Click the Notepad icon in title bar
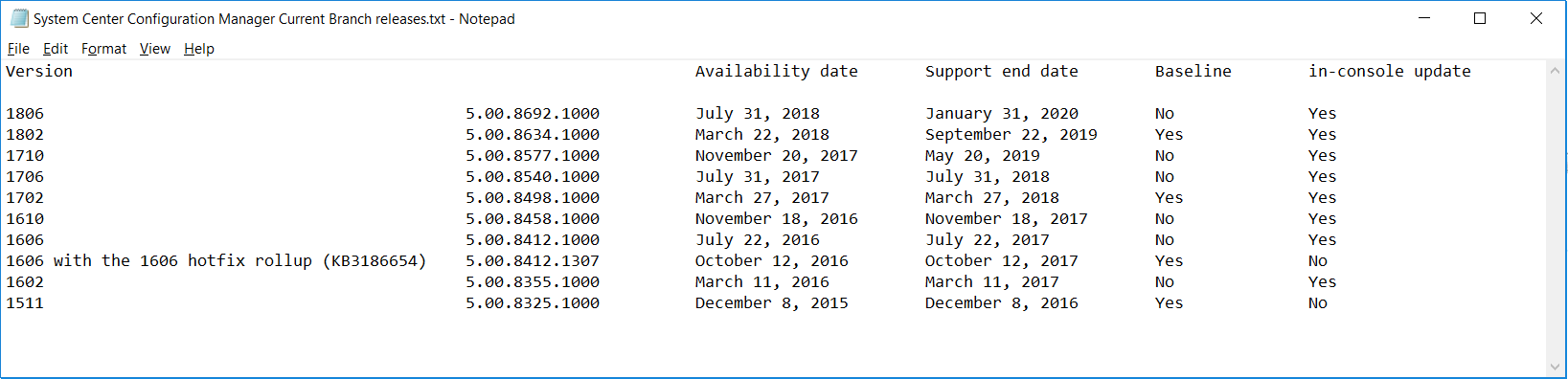The image size is (1568, 379). tap(19, 18)
